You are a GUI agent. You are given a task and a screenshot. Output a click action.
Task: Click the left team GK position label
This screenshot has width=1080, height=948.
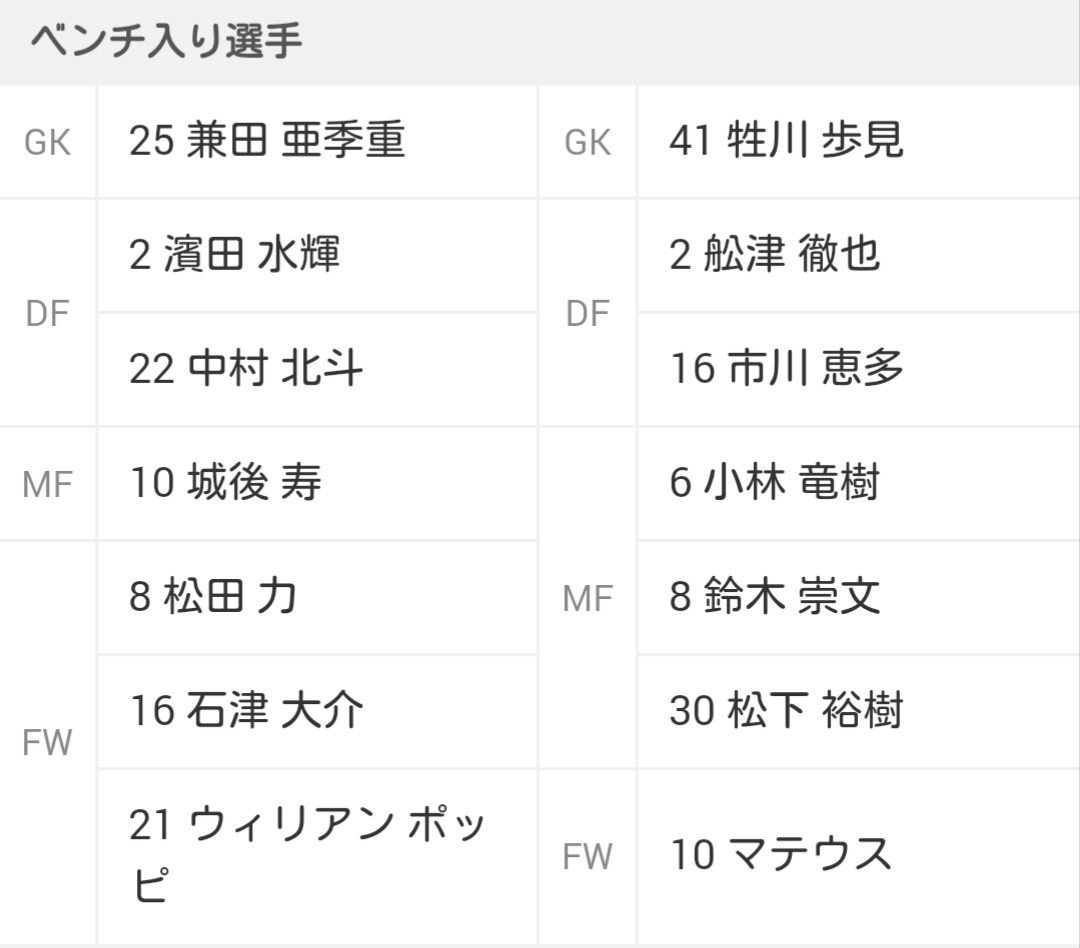click(x=48, y=143)
